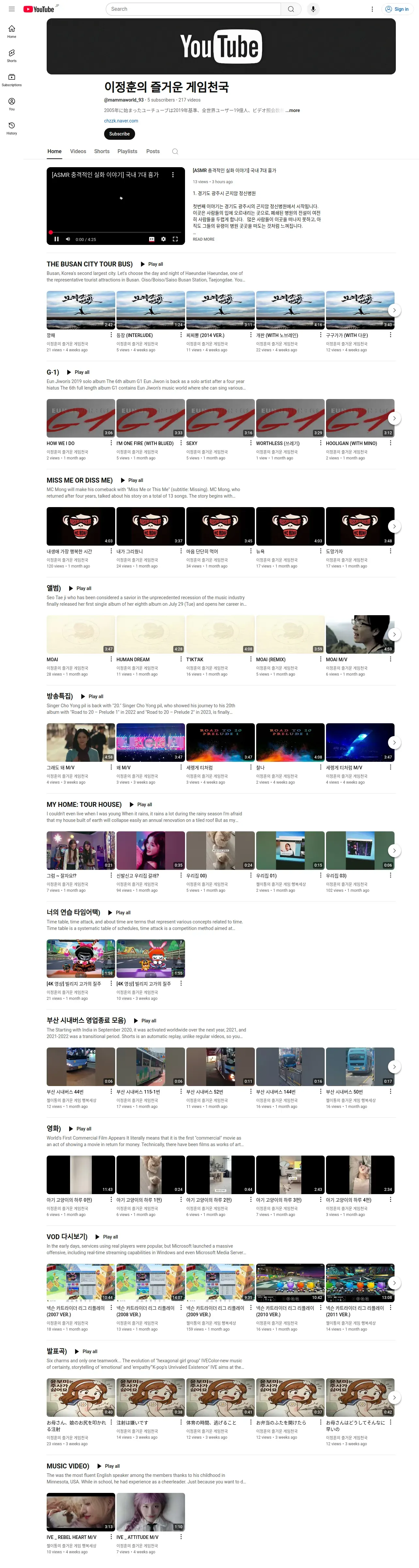
Task: Show next videos in G-1 row
Action: coord(394,418)
